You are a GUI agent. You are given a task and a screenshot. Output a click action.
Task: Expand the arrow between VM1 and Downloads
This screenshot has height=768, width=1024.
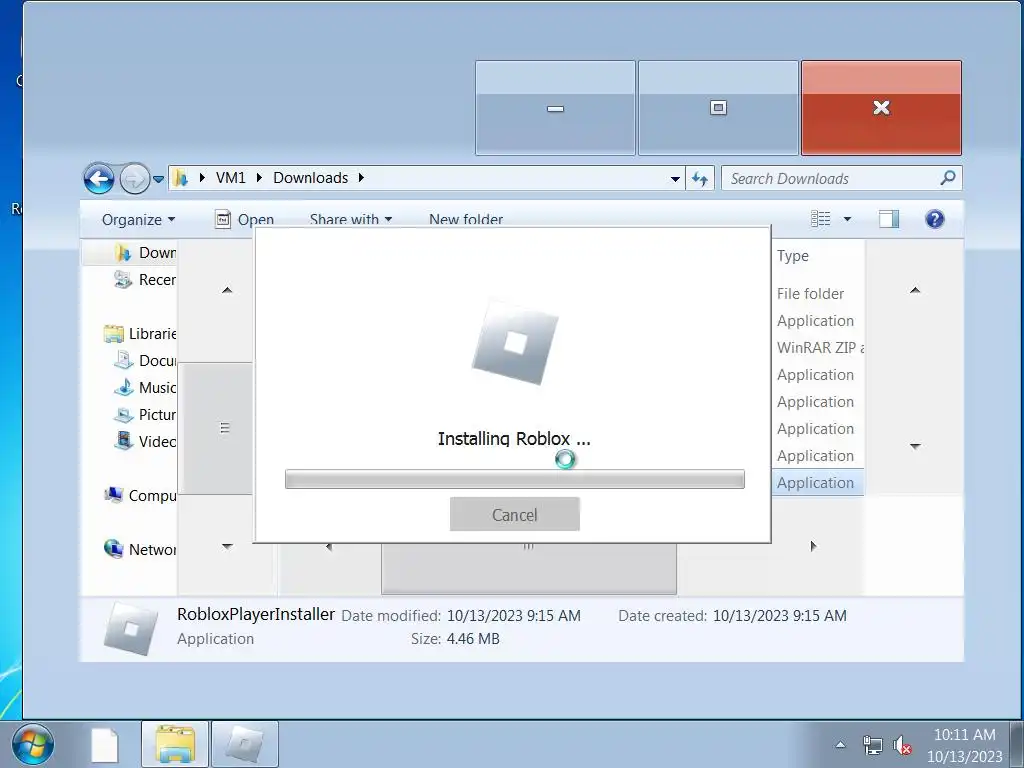(259, 178)
